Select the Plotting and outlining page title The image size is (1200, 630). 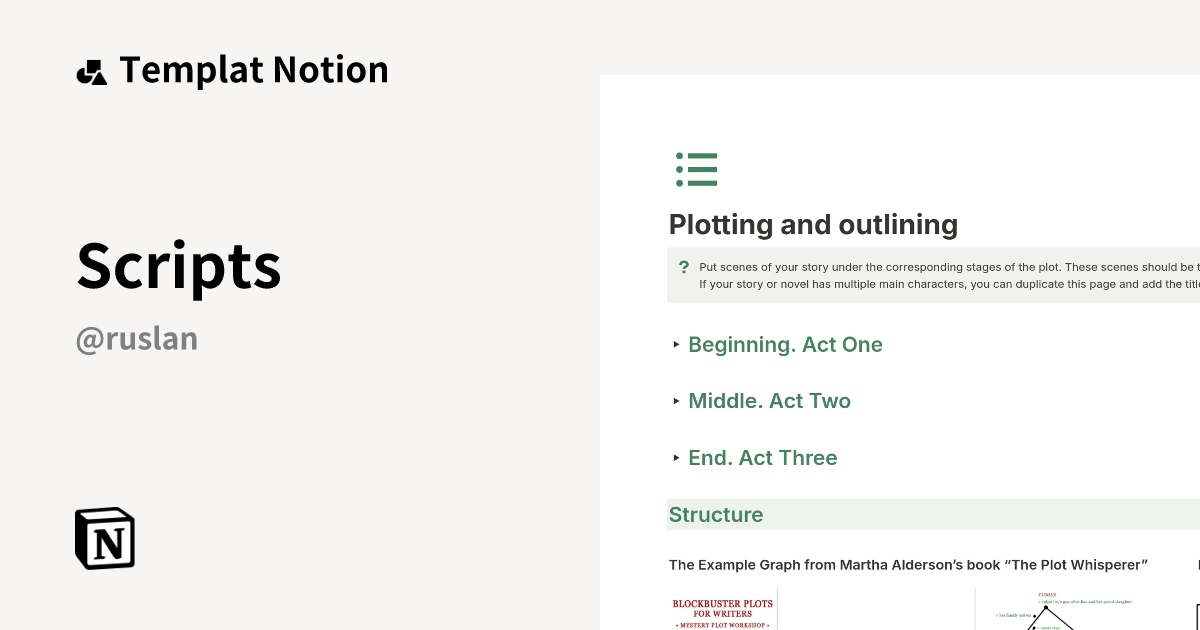[x=813, y=224]
